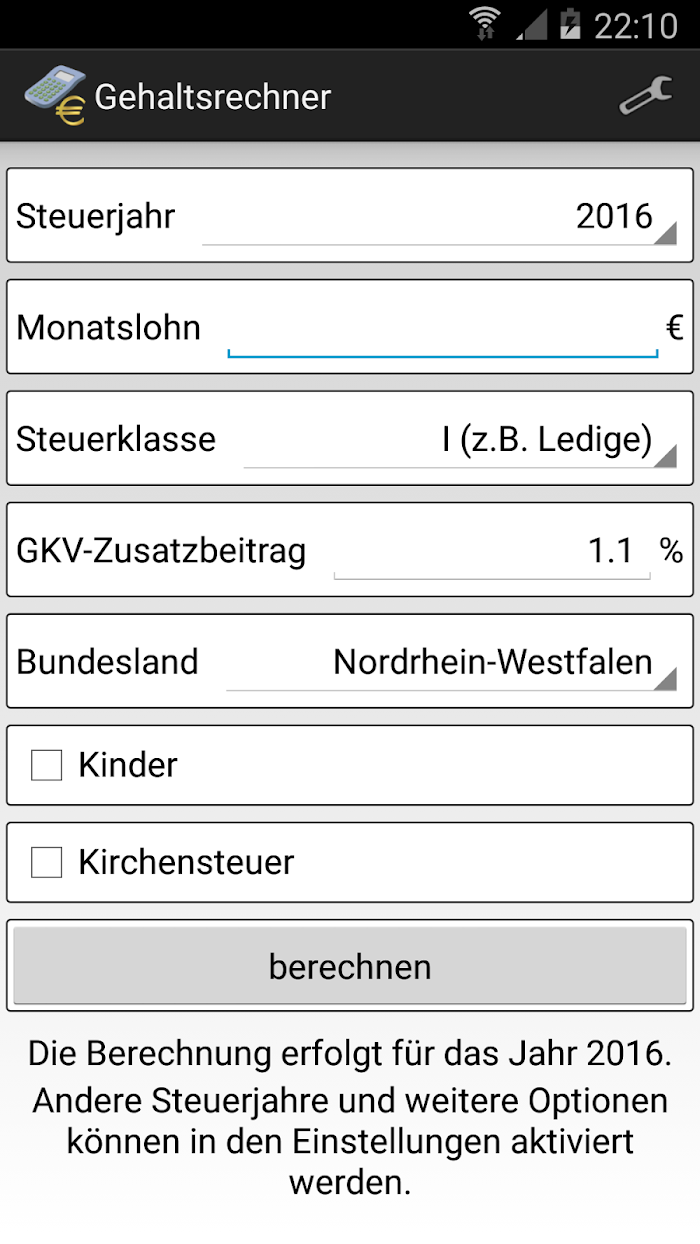Tap the Kirchensteuer label text

(186, 862)
